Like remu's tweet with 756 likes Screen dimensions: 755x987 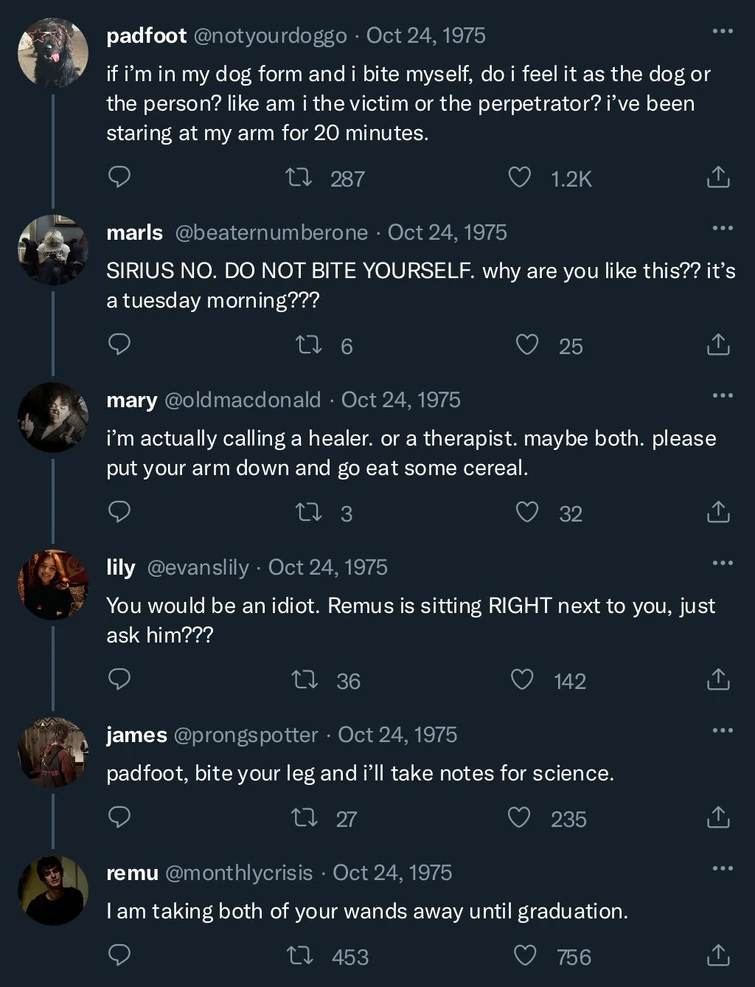[526, 956]
